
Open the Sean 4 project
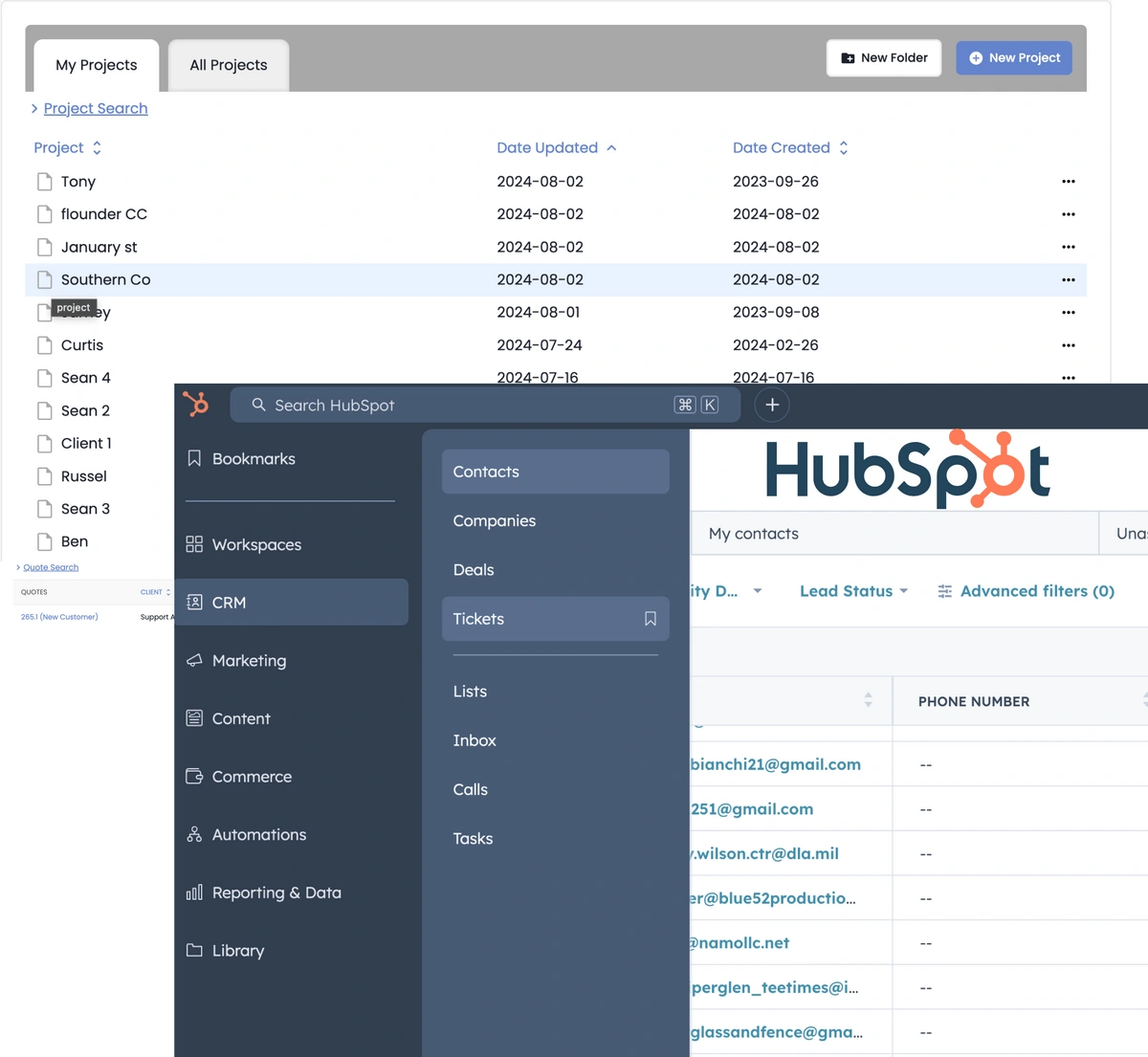point(86,378)
